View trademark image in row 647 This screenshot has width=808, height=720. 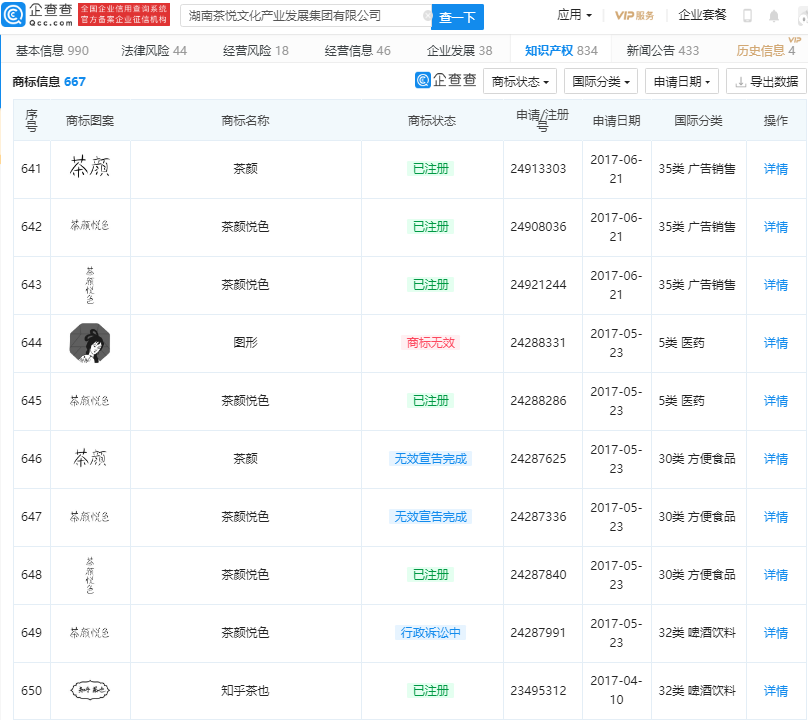tap(90, 516)
